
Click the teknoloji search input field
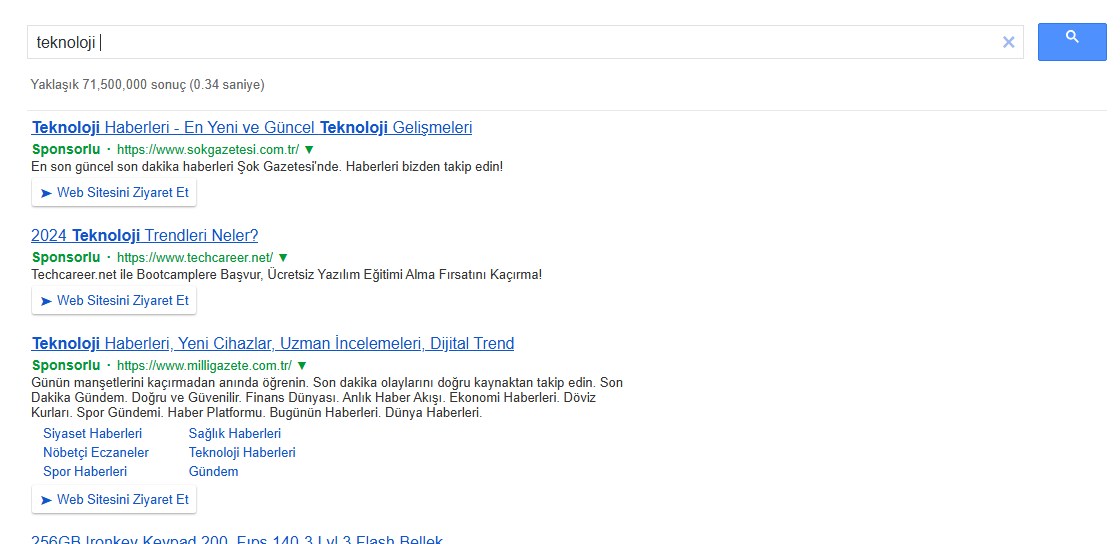click(500, 42)
